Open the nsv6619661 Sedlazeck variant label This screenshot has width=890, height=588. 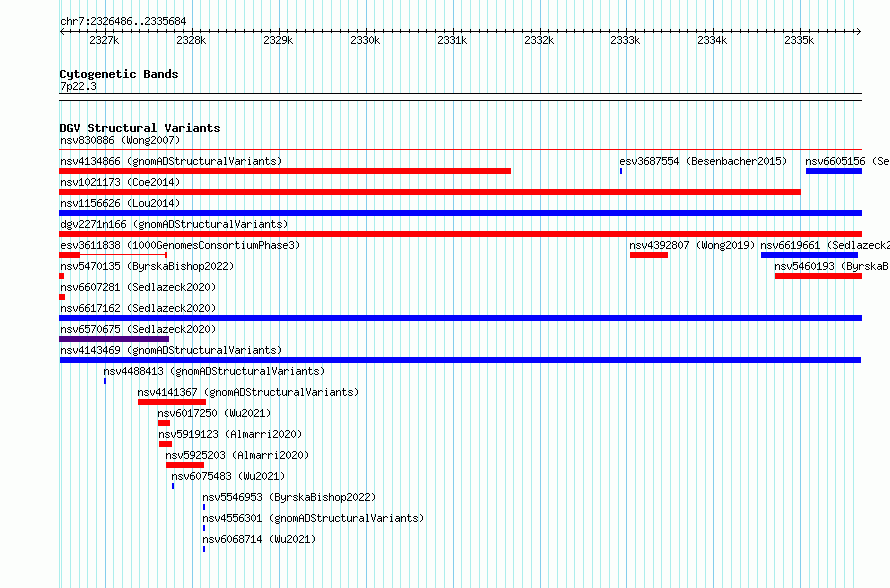tap(825, 245)
